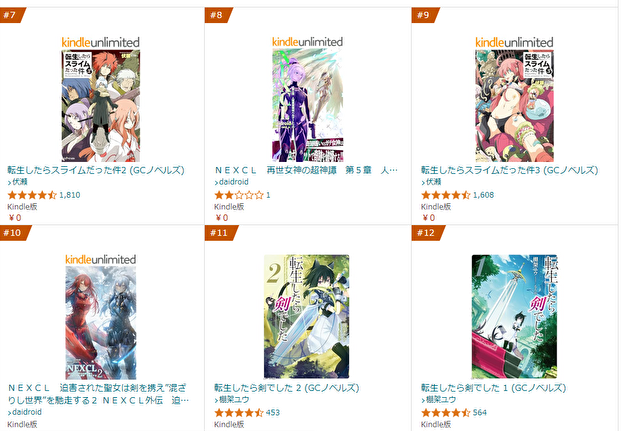The height and width of the screenshot is (431, 640).
Task: Open the 転生したら剣でした 1 title link
Action: [x=493, y=388]
